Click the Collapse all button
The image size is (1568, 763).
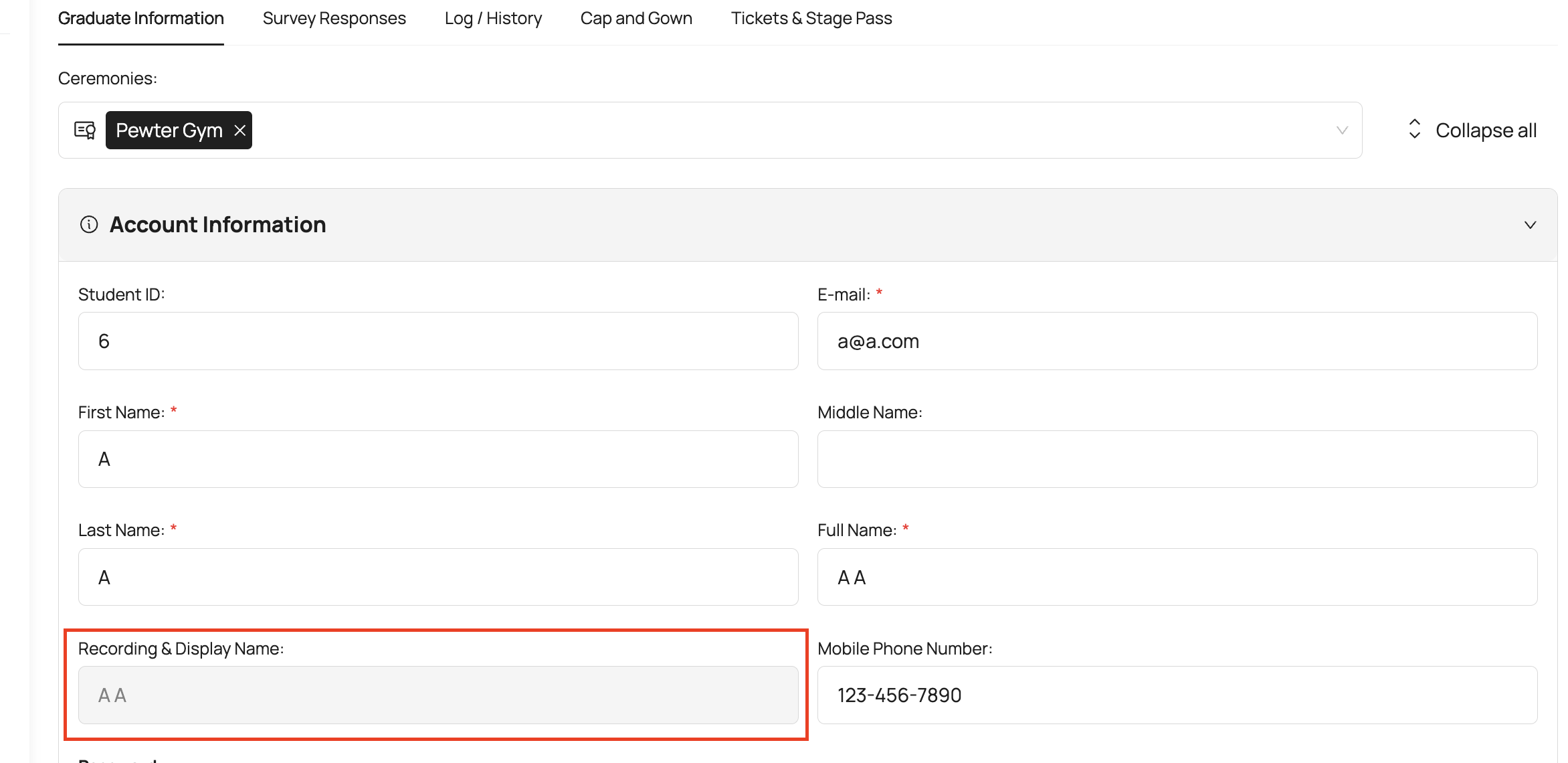pos(1485,131)
